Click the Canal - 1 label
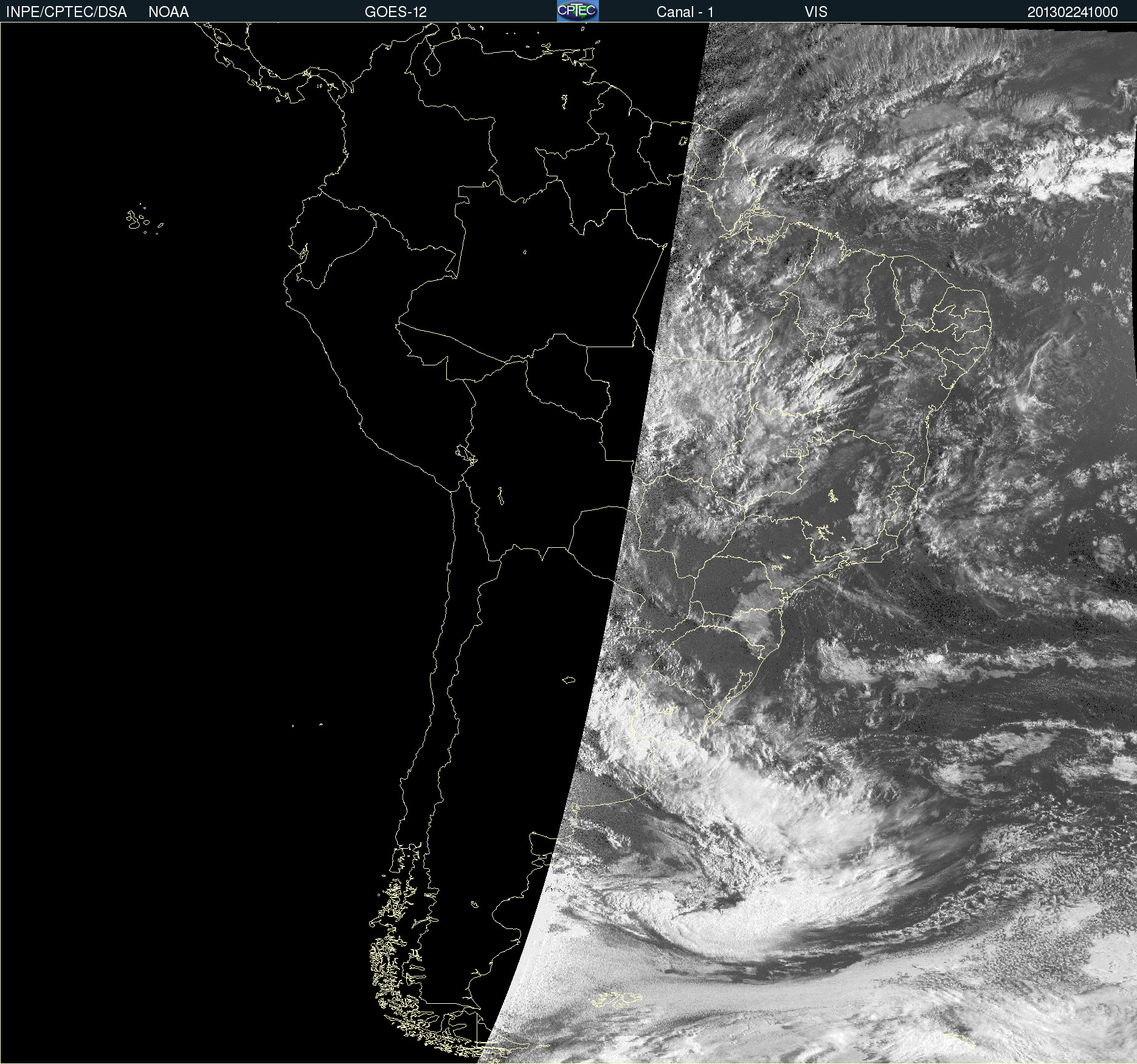This screenshot has height=1064, width=1137. coord(685,12)
